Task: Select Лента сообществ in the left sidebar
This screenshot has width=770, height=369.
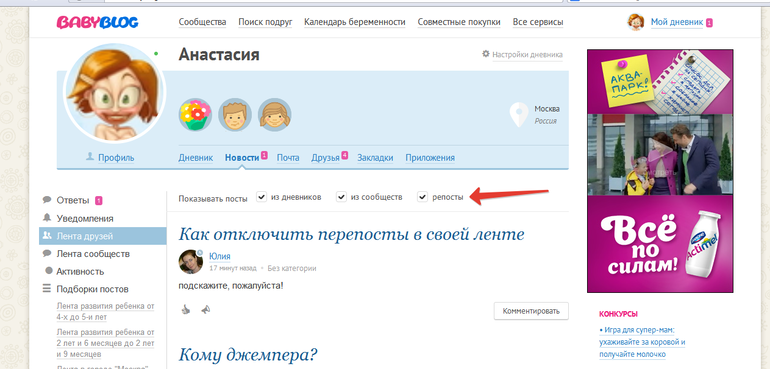Action: 93,254
